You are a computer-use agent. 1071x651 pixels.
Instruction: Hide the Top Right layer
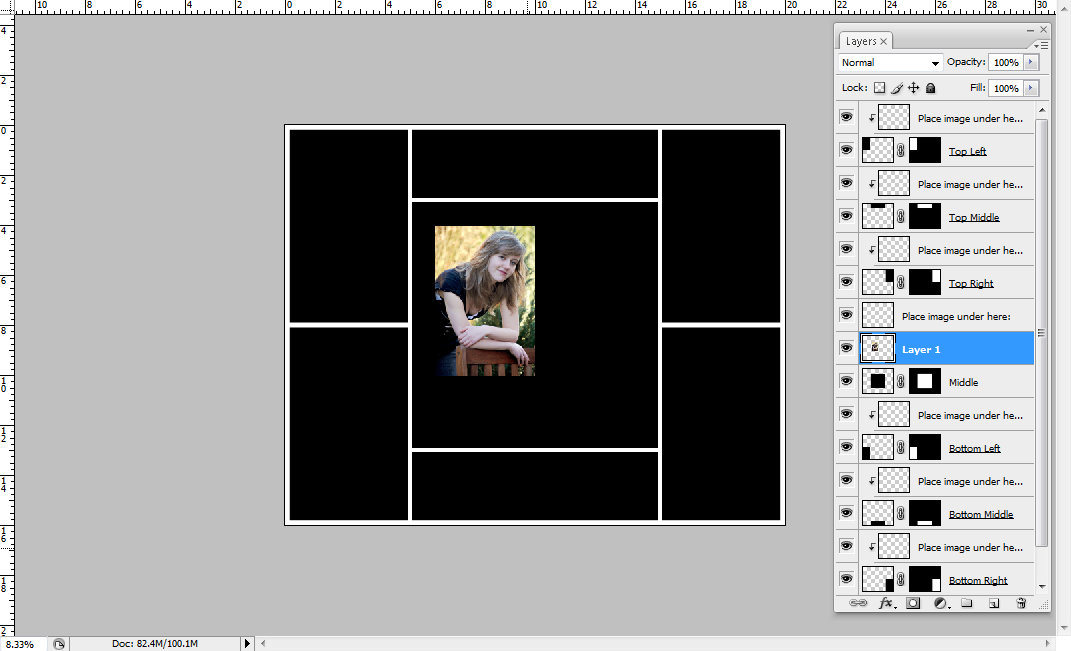point(846,282)
